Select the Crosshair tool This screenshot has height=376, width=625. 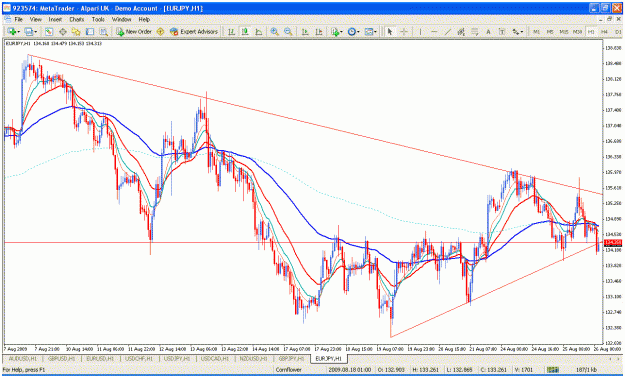click(x=403, y=31)
